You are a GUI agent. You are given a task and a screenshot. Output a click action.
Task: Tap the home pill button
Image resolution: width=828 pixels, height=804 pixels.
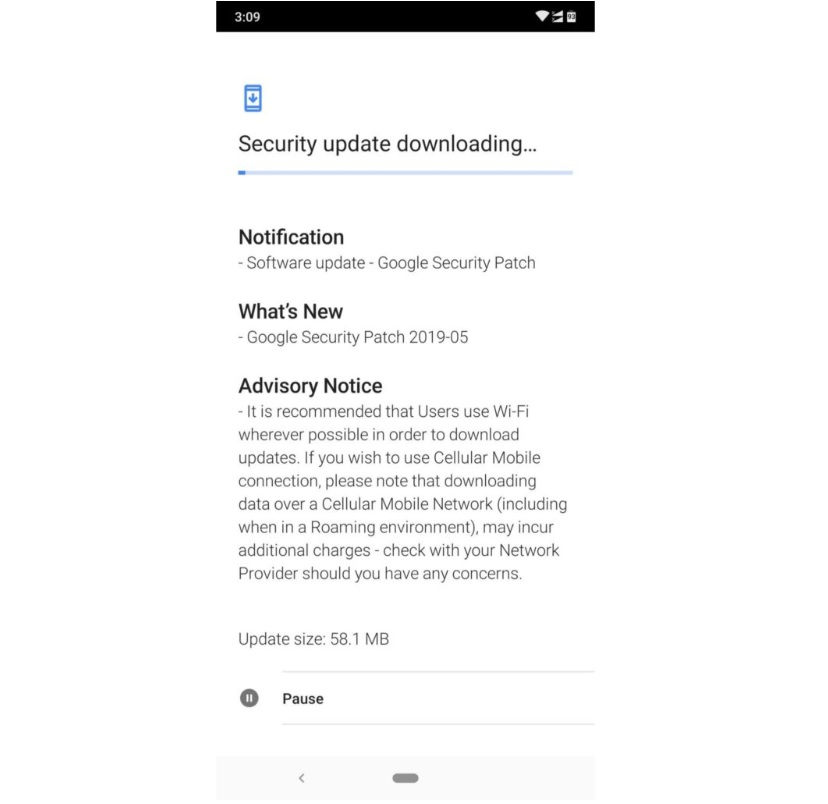[x=405, y=778]
